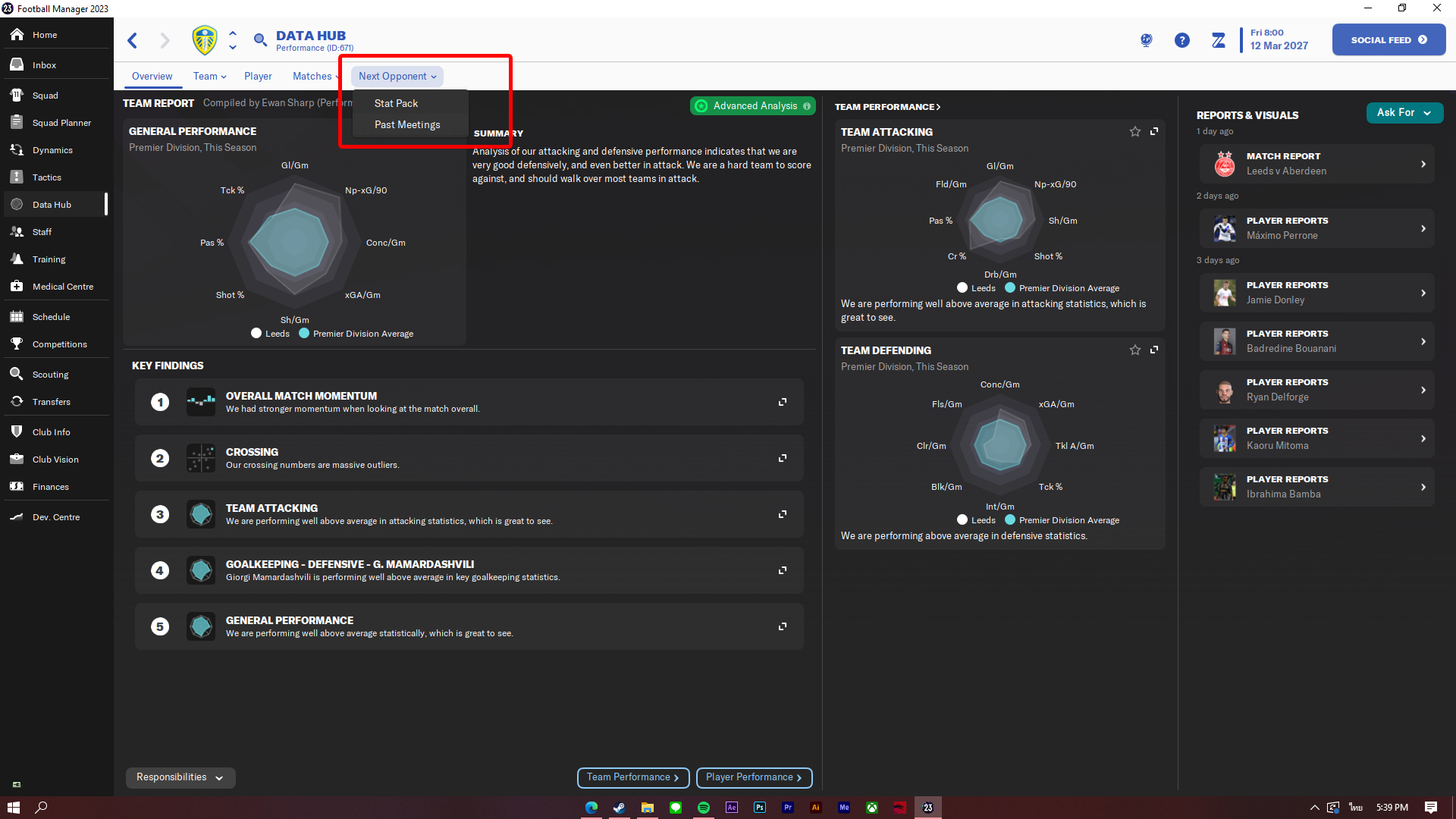Expand the Team Attacking panel

coord(1154,131)
